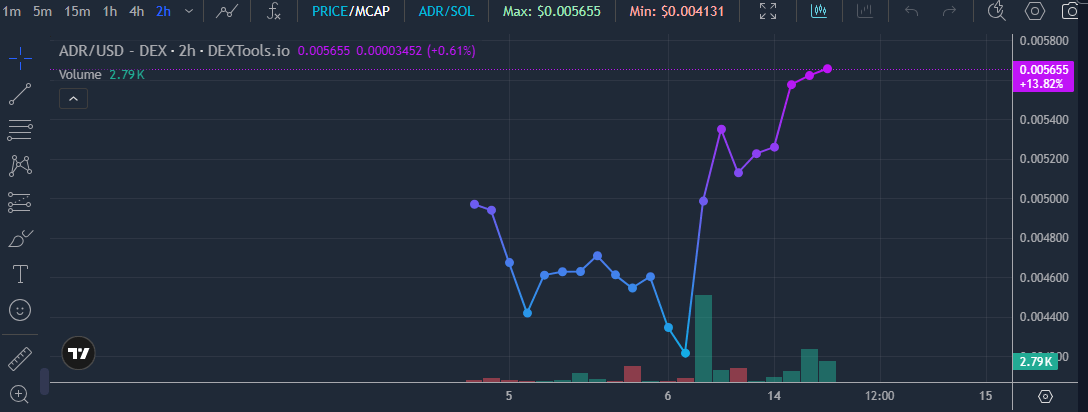The width and height of the screenshot is (1088, 412).
Task: Open chart style line type selector
Action: point(226,11)
